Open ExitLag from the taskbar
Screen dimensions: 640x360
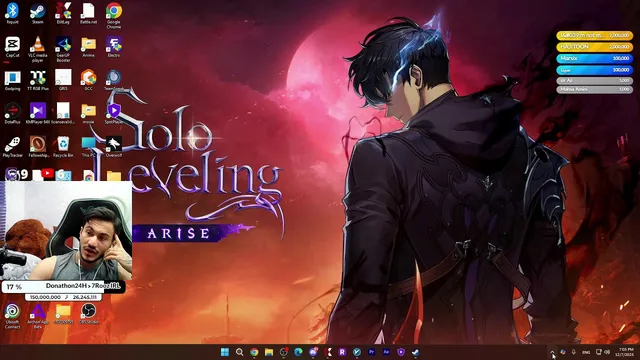(328, 352)
